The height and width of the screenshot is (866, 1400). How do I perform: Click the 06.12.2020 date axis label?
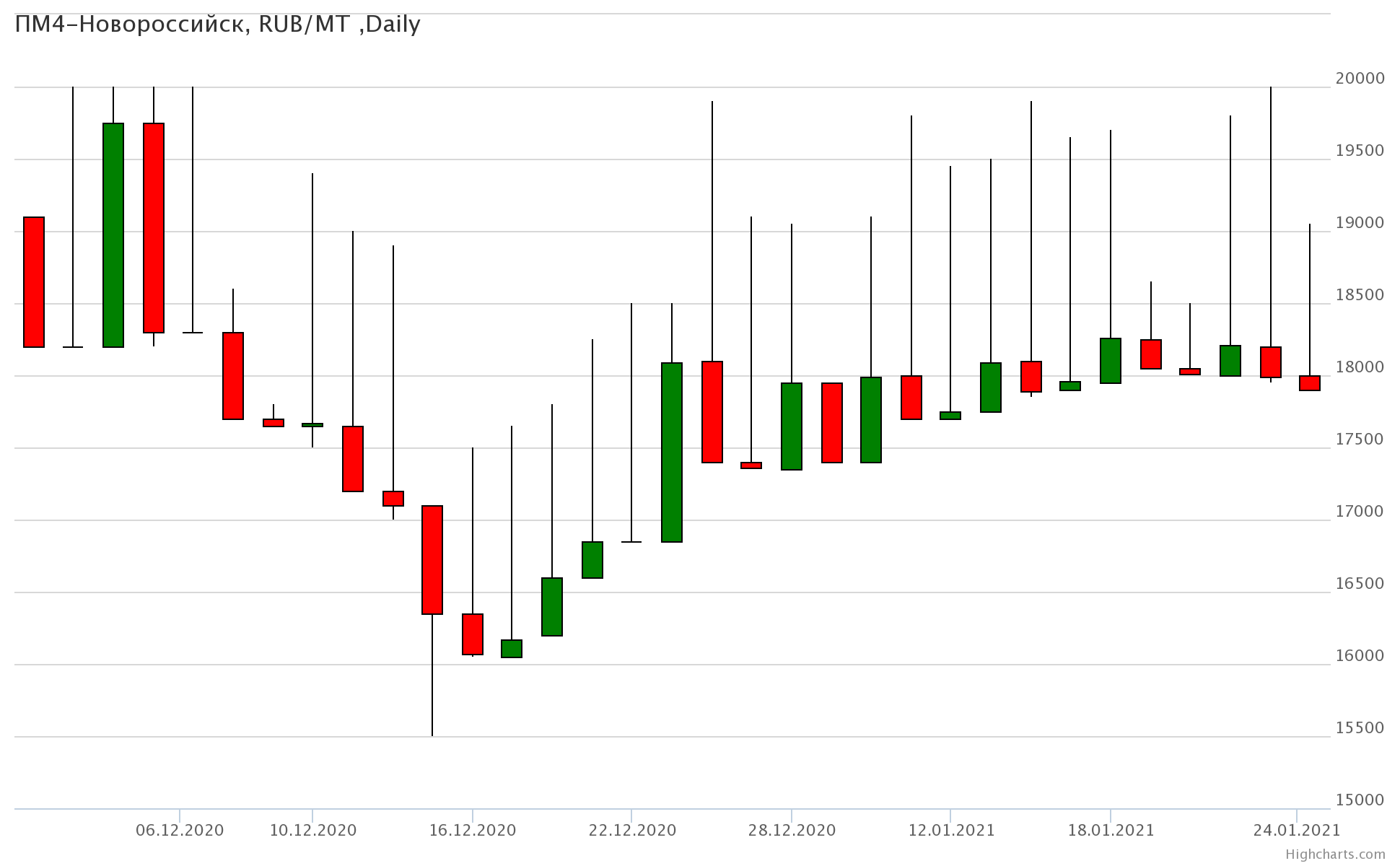[x=180, y=830]
